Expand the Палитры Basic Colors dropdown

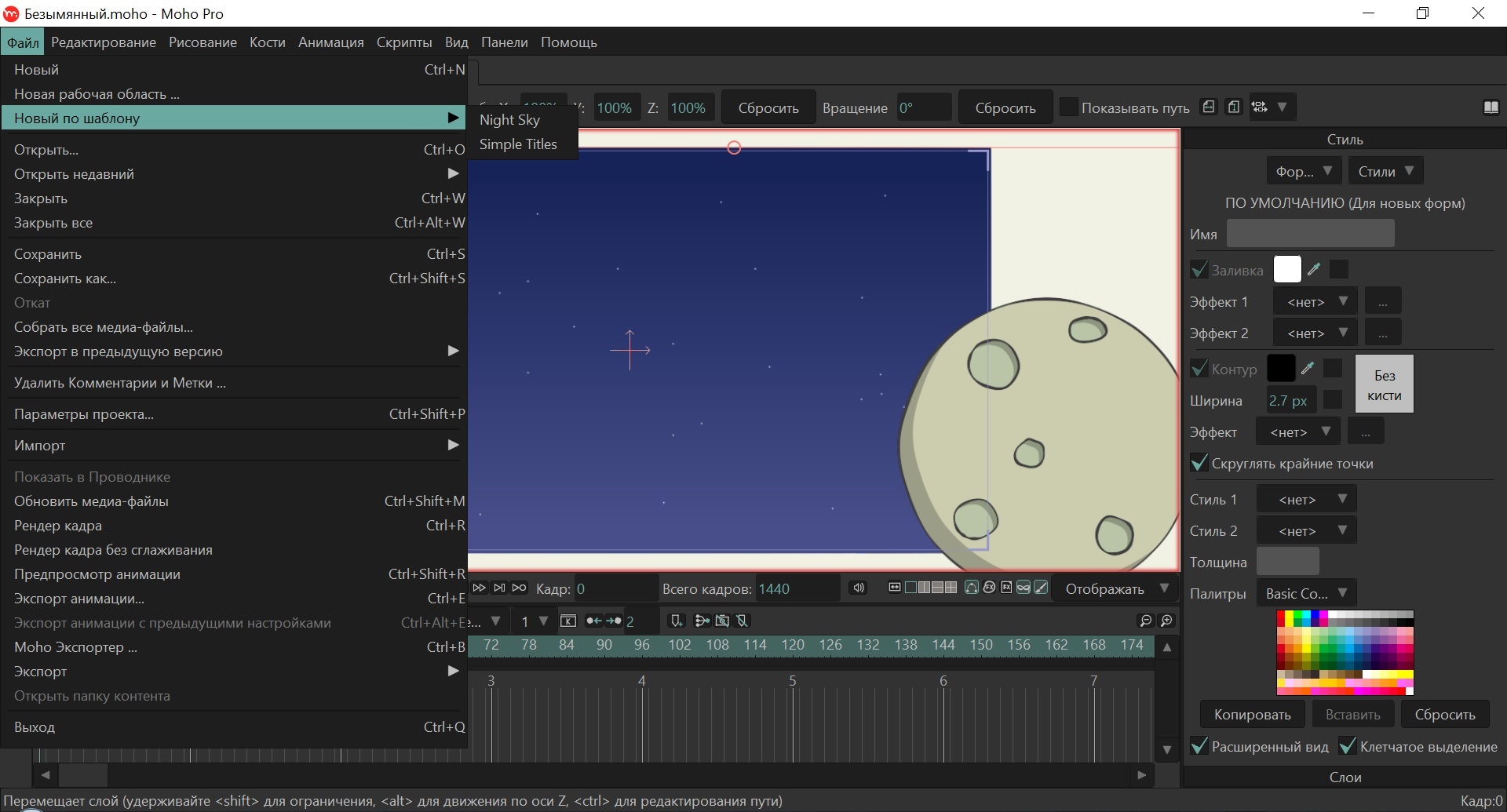[1306, 593]
